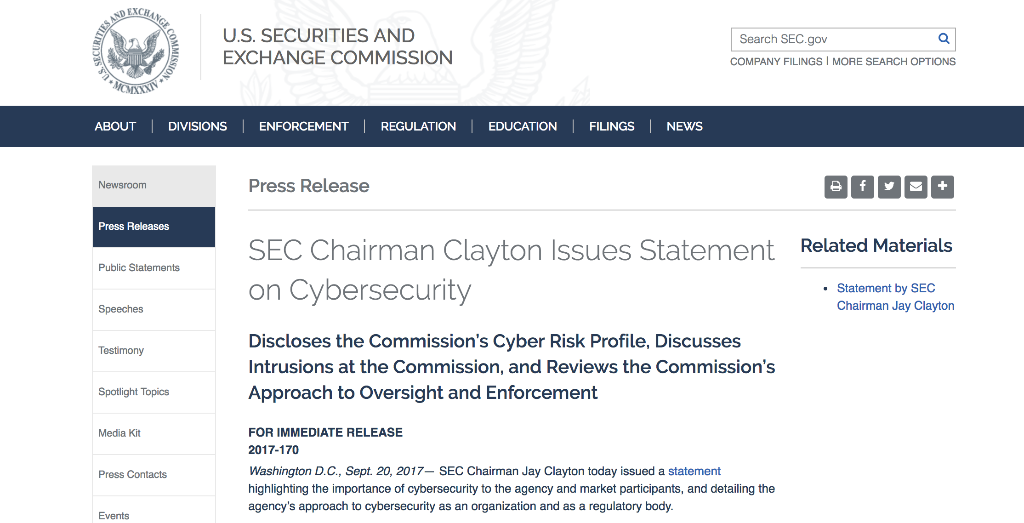
Task: Email this press release via envelope icon
Action: click(916, 187)
